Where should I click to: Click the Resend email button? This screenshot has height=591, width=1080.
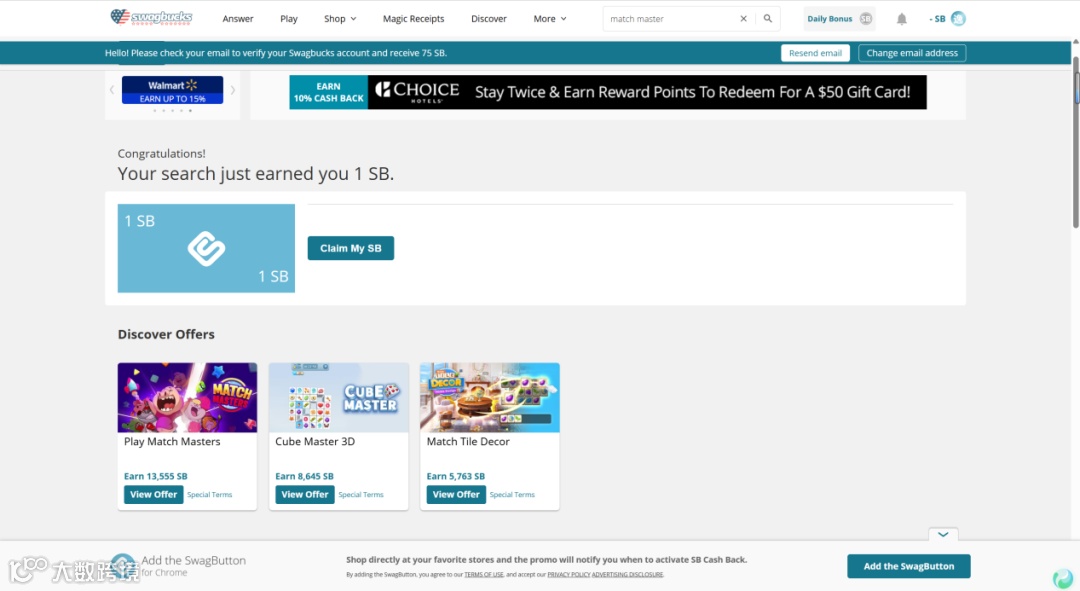(815, 53)
